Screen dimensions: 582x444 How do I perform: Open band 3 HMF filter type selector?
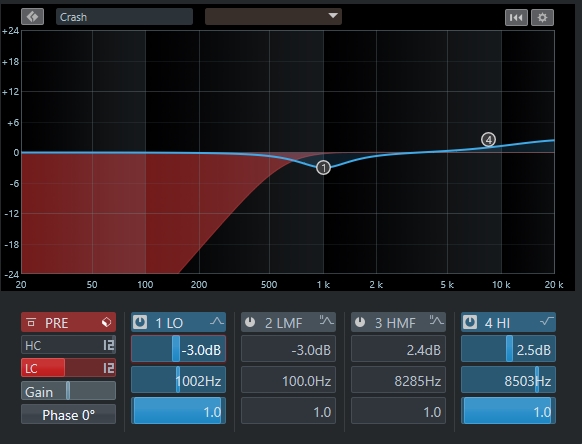[436, 321]
